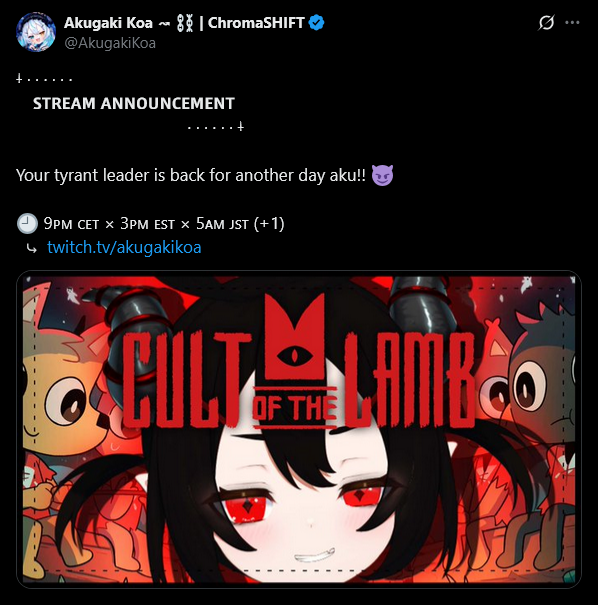Open Akugaki Koa's profile avatar
This screenshot has width=598, height=605.
36,32
